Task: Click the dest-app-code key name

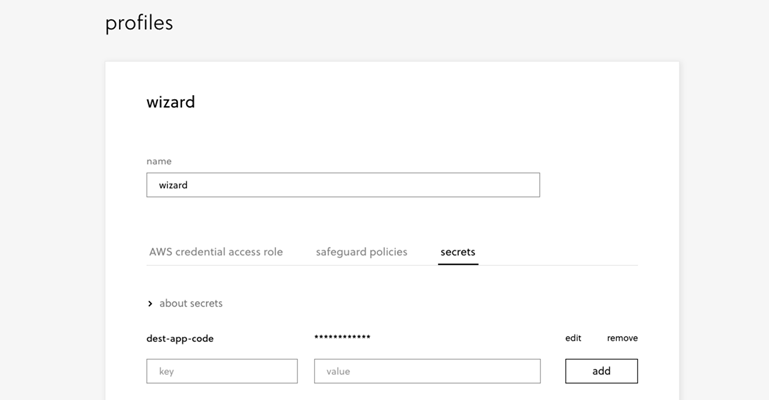Action: click(x=180, y=338)
